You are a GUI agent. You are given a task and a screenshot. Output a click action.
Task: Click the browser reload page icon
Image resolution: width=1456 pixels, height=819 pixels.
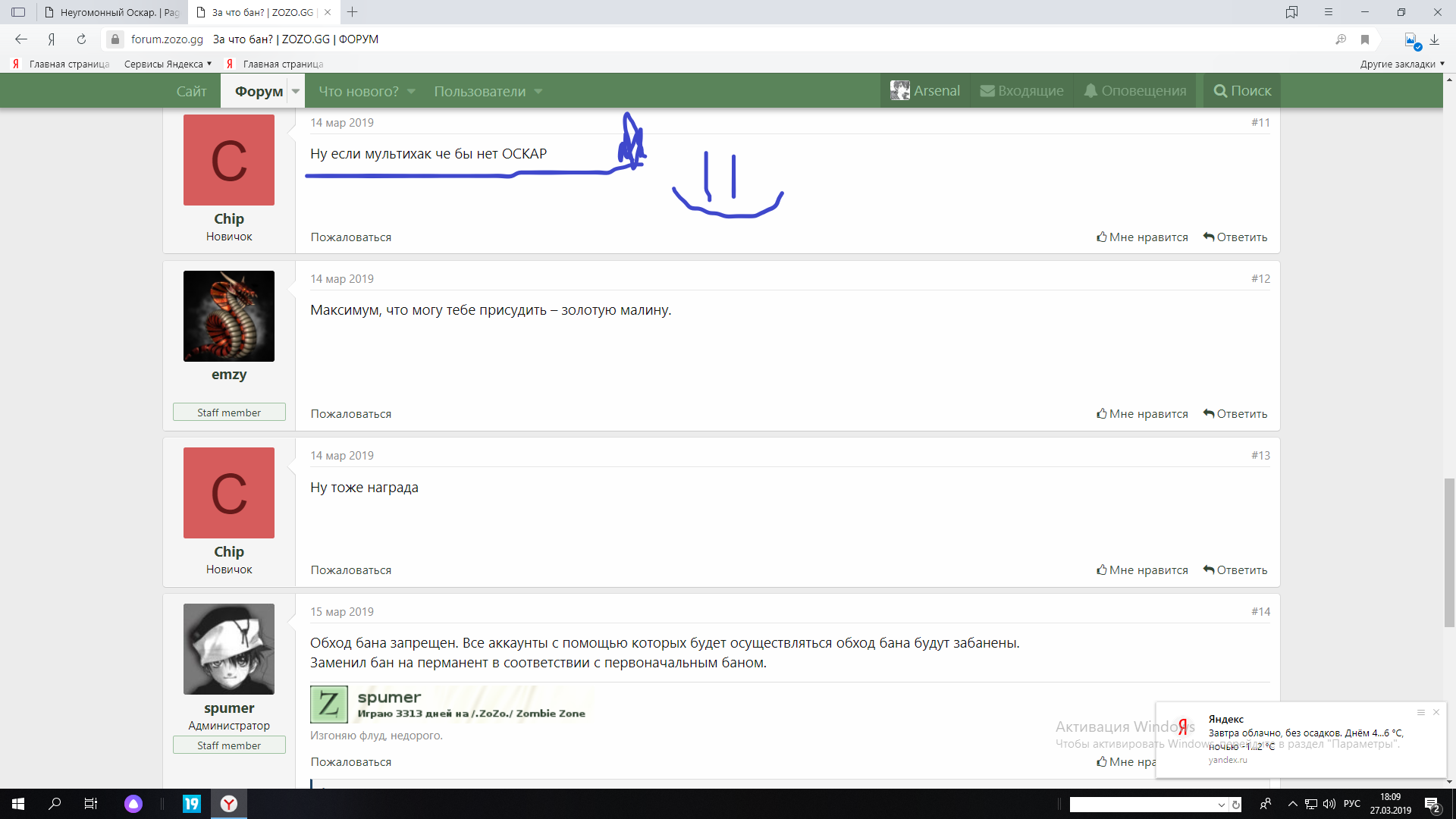click(x=81, y=39)
